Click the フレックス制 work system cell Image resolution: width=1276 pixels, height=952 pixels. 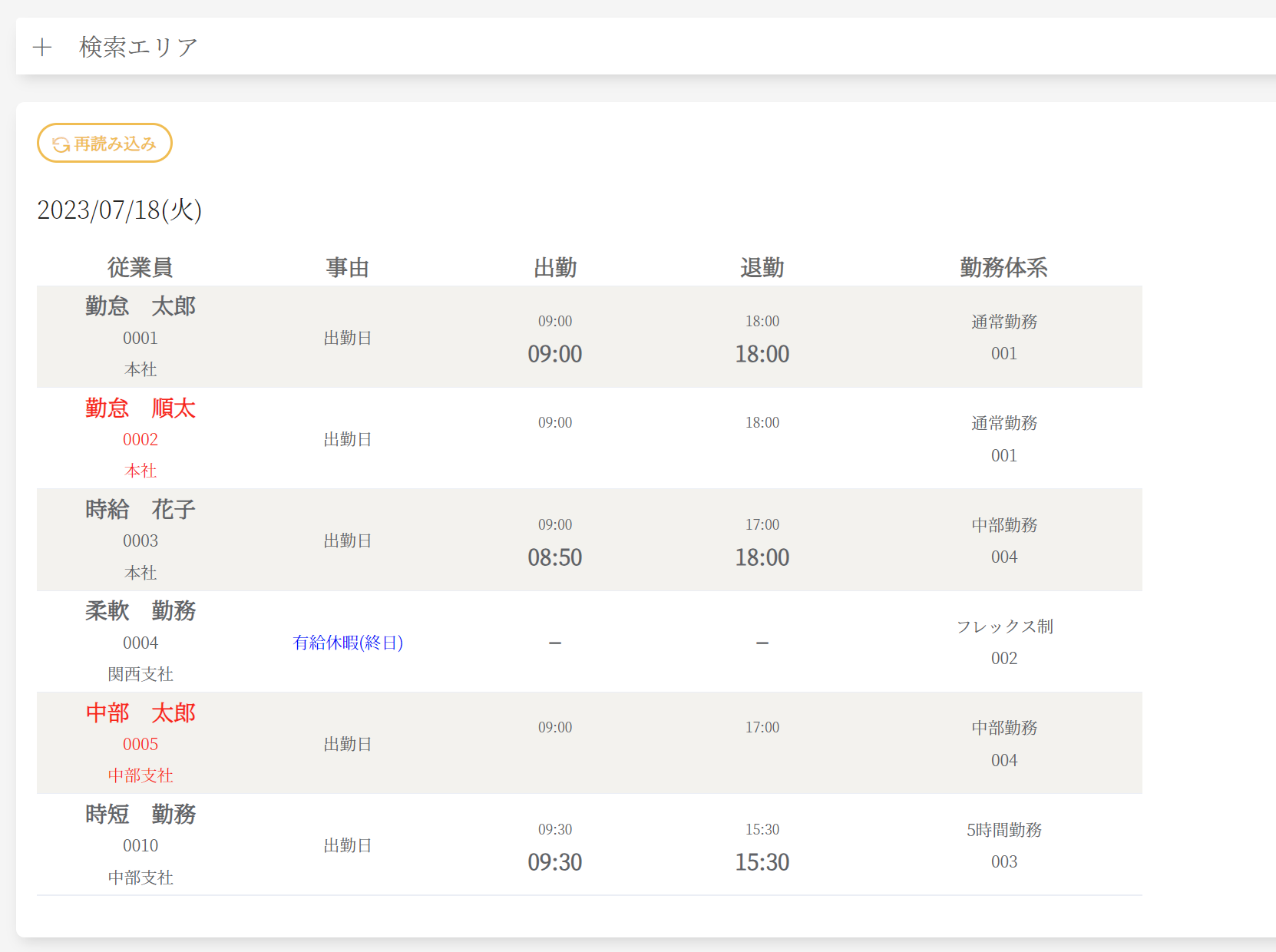(1004, 626)
